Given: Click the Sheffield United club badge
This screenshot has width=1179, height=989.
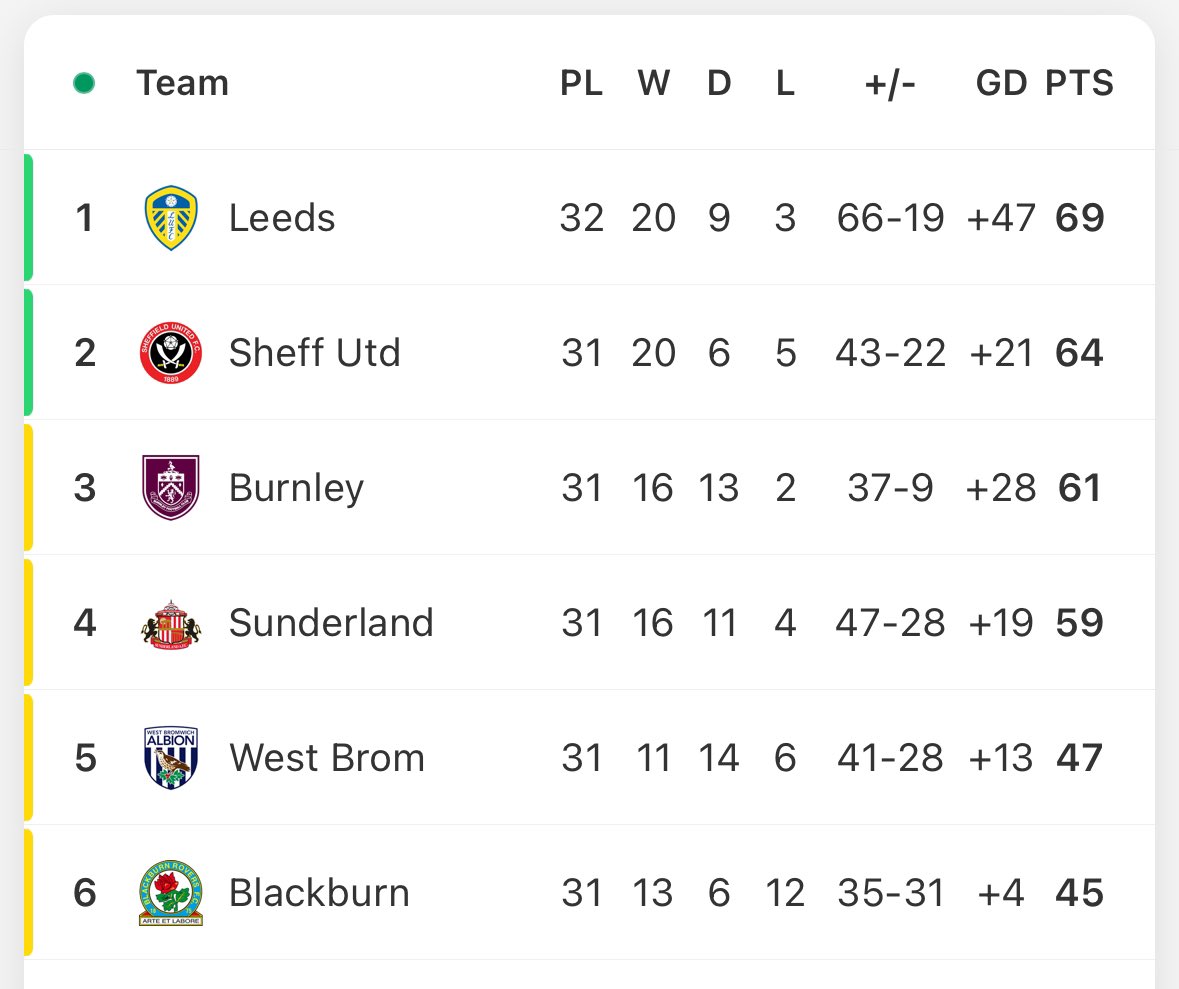Looking at the screenshot, I should point(171,353).
